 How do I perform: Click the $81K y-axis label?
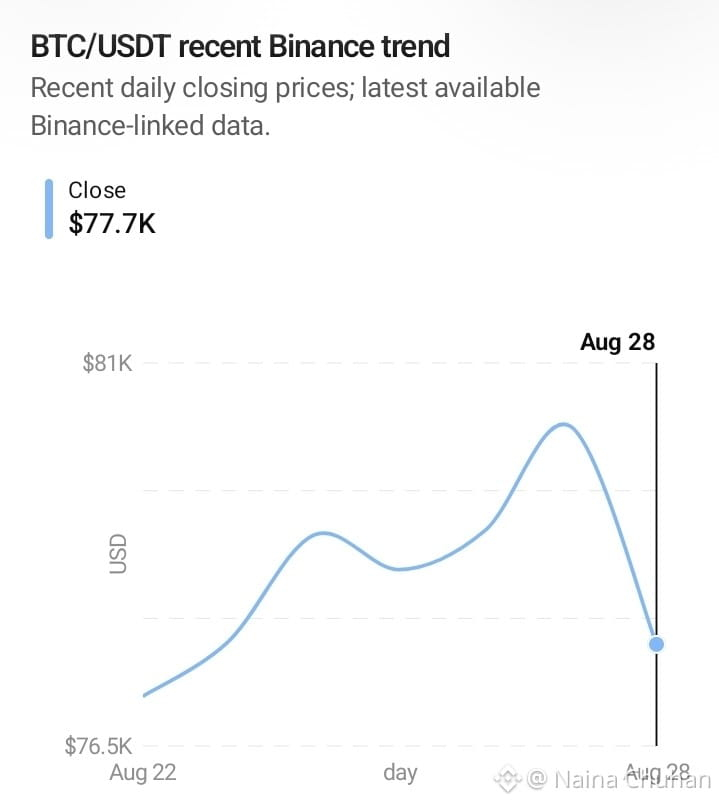tap(107, 363)
